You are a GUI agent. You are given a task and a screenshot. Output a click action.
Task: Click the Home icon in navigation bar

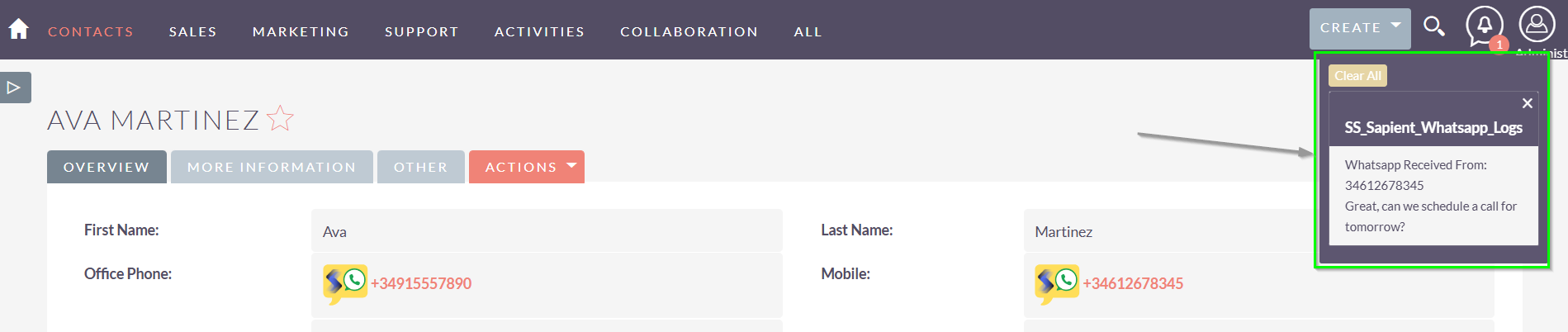click(x=18, y=30)
